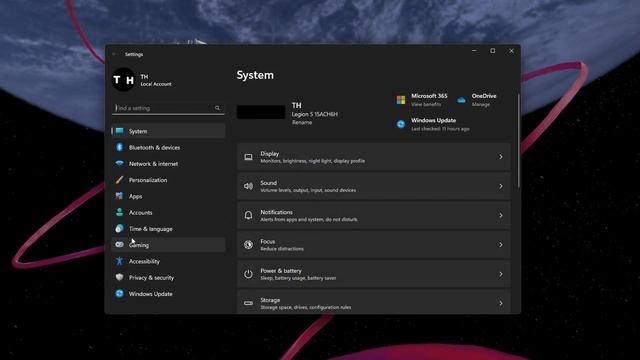Maximize the Settings window
The image size is (640, 360).
click(493, 51)
